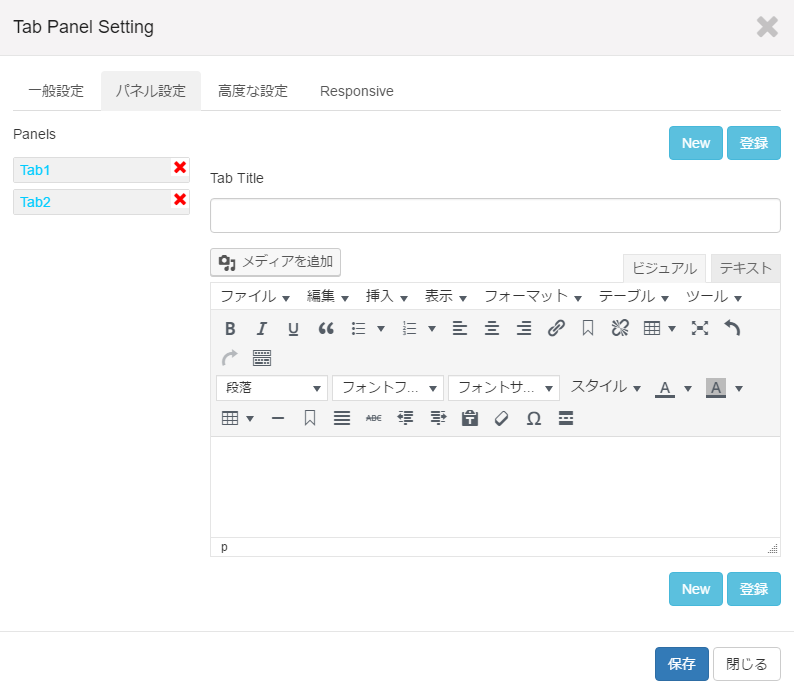Expand the font family dropdown
Screen dimensions: 794x694
tap(388, 388)
